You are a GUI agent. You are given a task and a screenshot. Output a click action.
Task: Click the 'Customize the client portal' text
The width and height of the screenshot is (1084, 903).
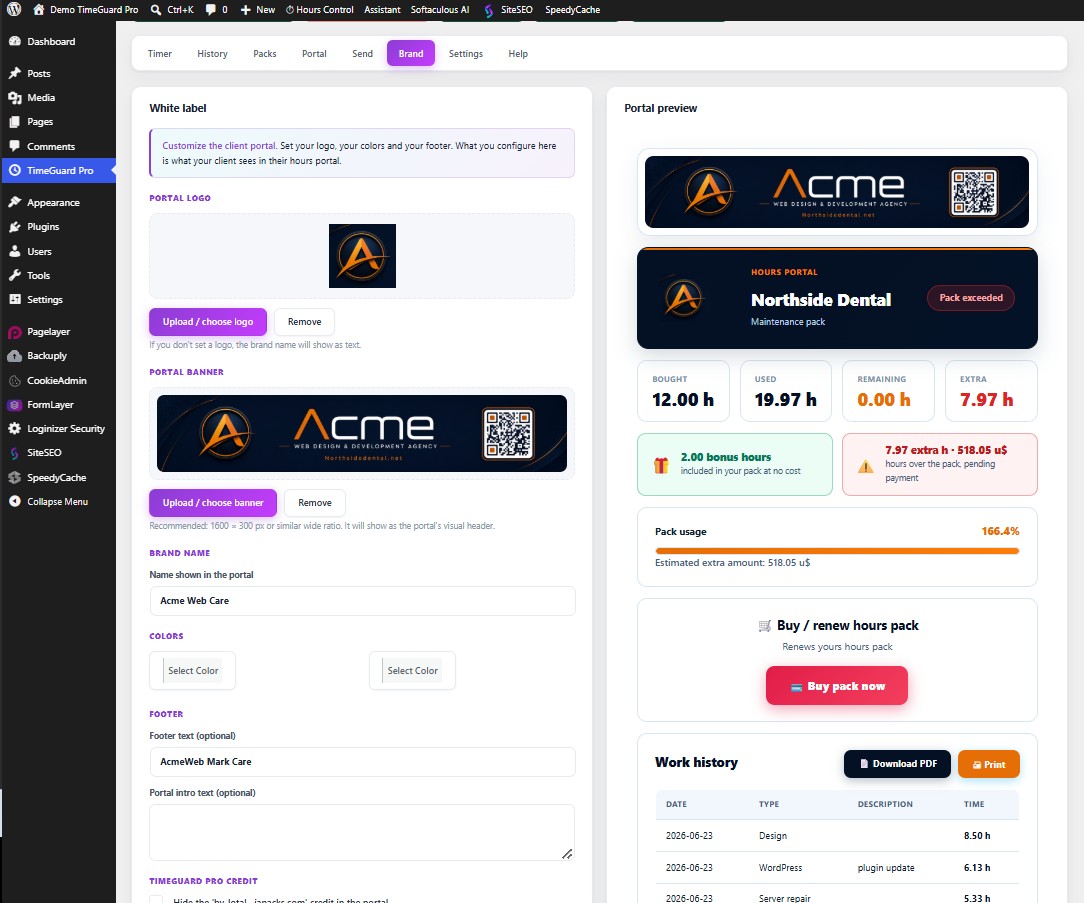[x=219, y=146]
